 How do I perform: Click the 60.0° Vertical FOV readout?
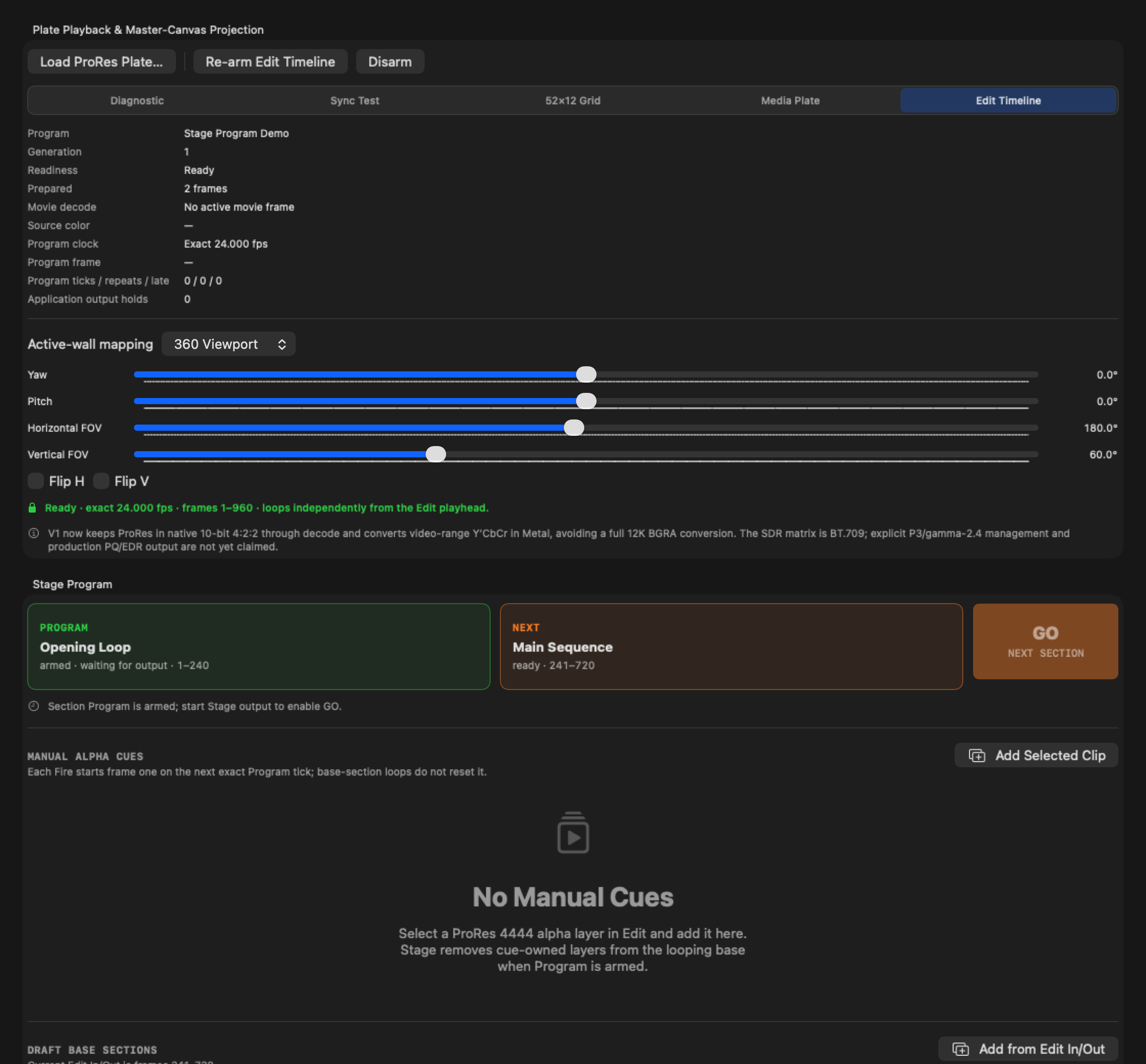[1103, 454]
